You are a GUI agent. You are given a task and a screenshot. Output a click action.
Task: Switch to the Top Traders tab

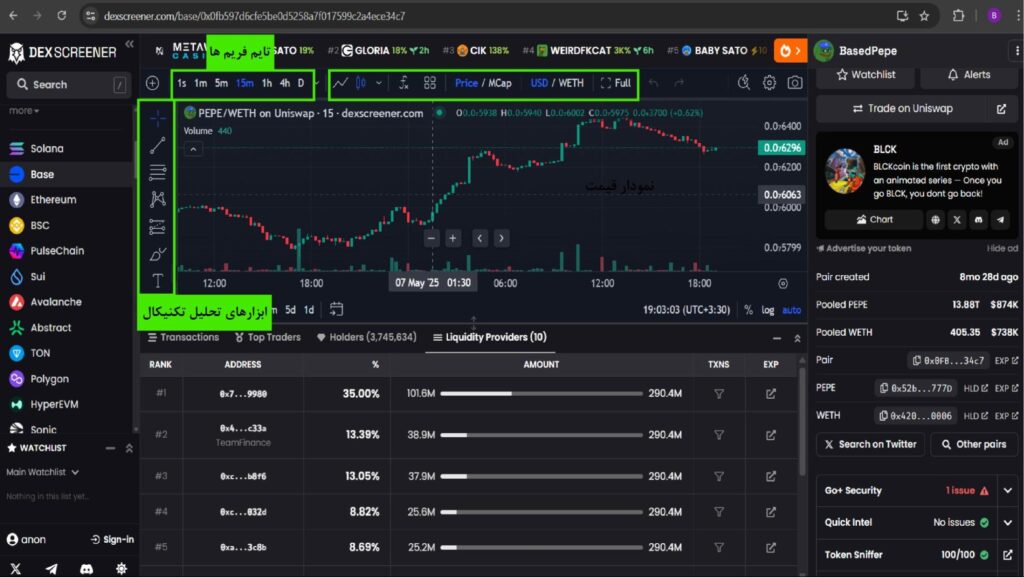(268, 337)
